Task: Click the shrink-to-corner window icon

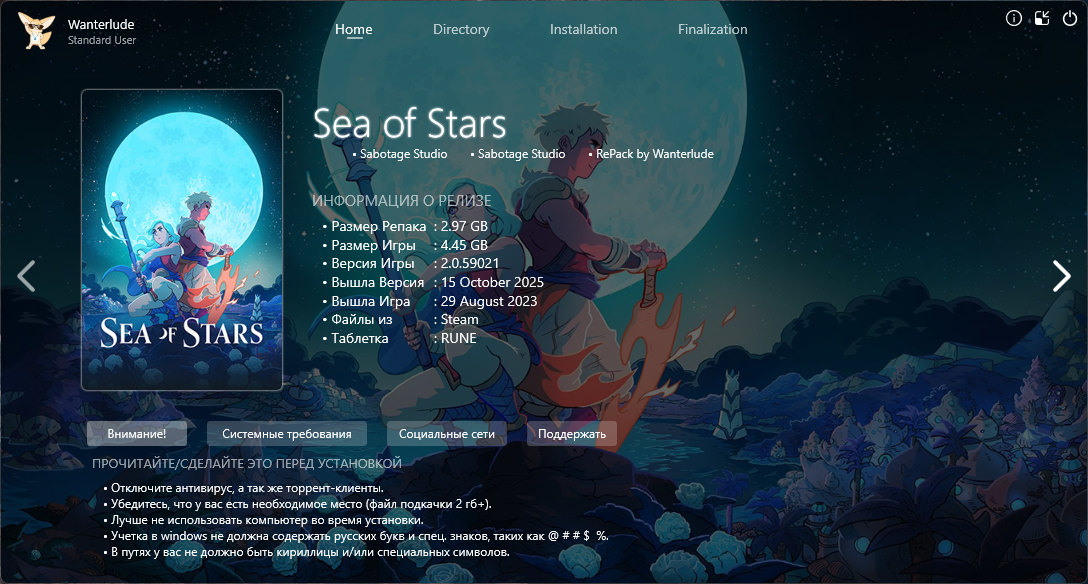Action: (1042, 18)
